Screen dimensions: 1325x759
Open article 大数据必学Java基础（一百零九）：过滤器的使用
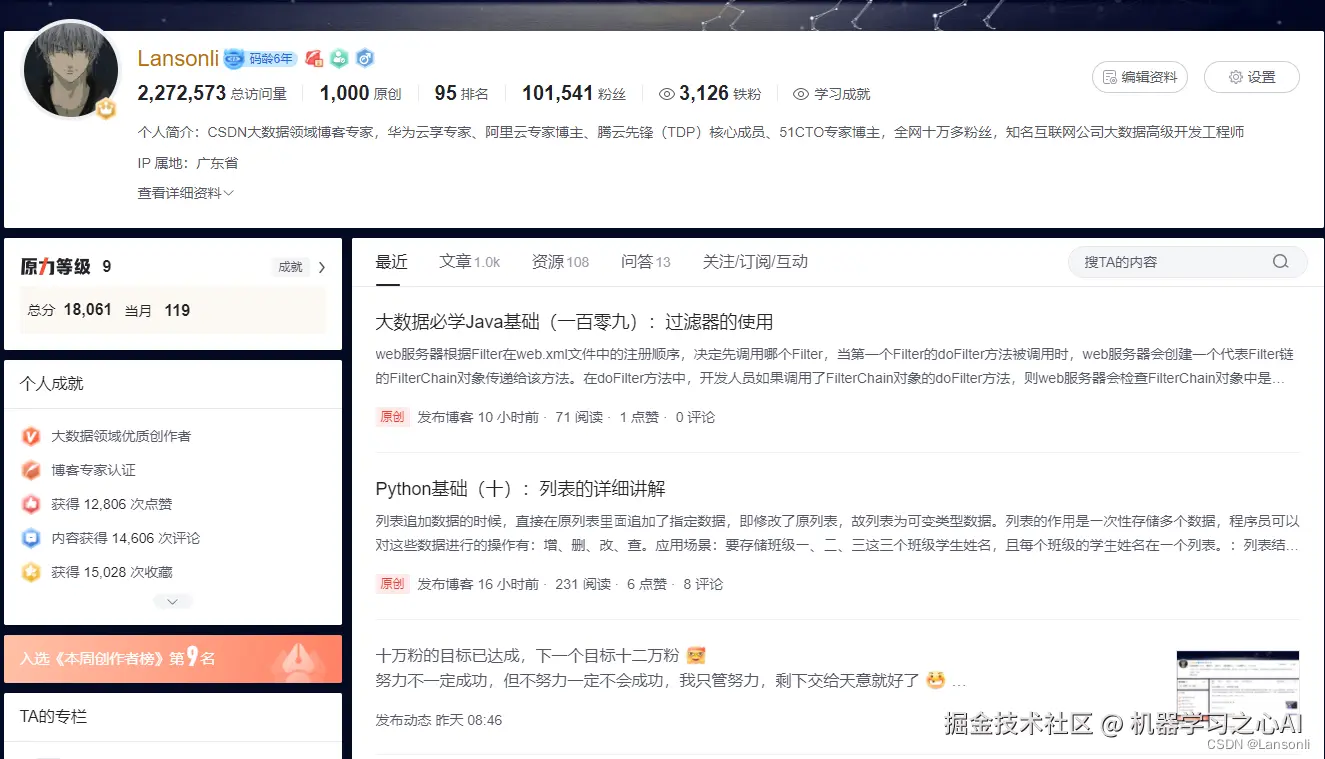(574, 322)
